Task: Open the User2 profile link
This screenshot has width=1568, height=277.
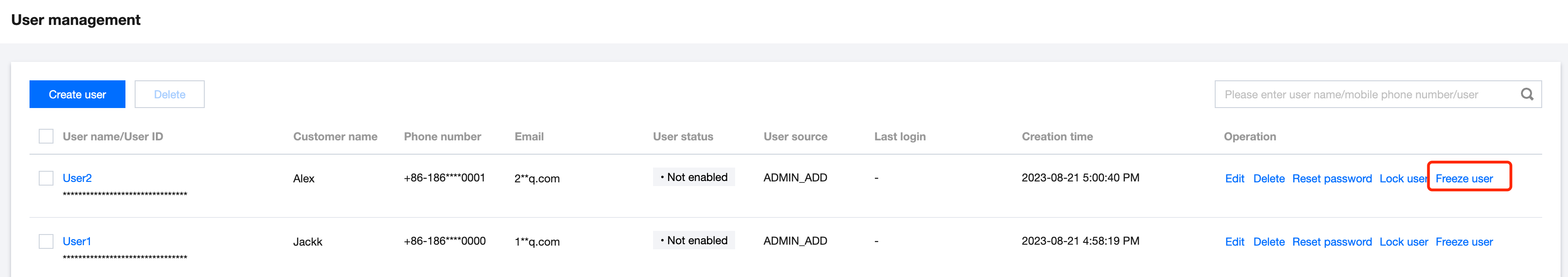Action: click(x=77, y=178)
